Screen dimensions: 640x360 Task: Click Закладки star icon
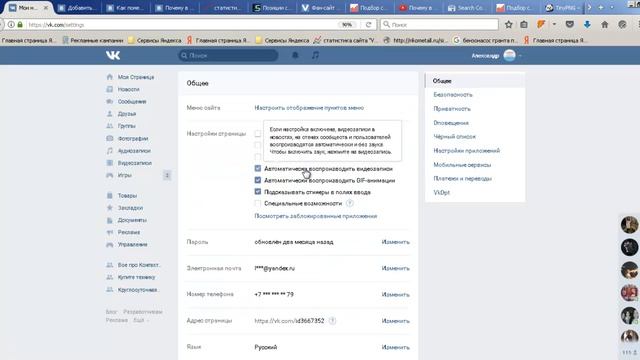(x=109, y=208)
